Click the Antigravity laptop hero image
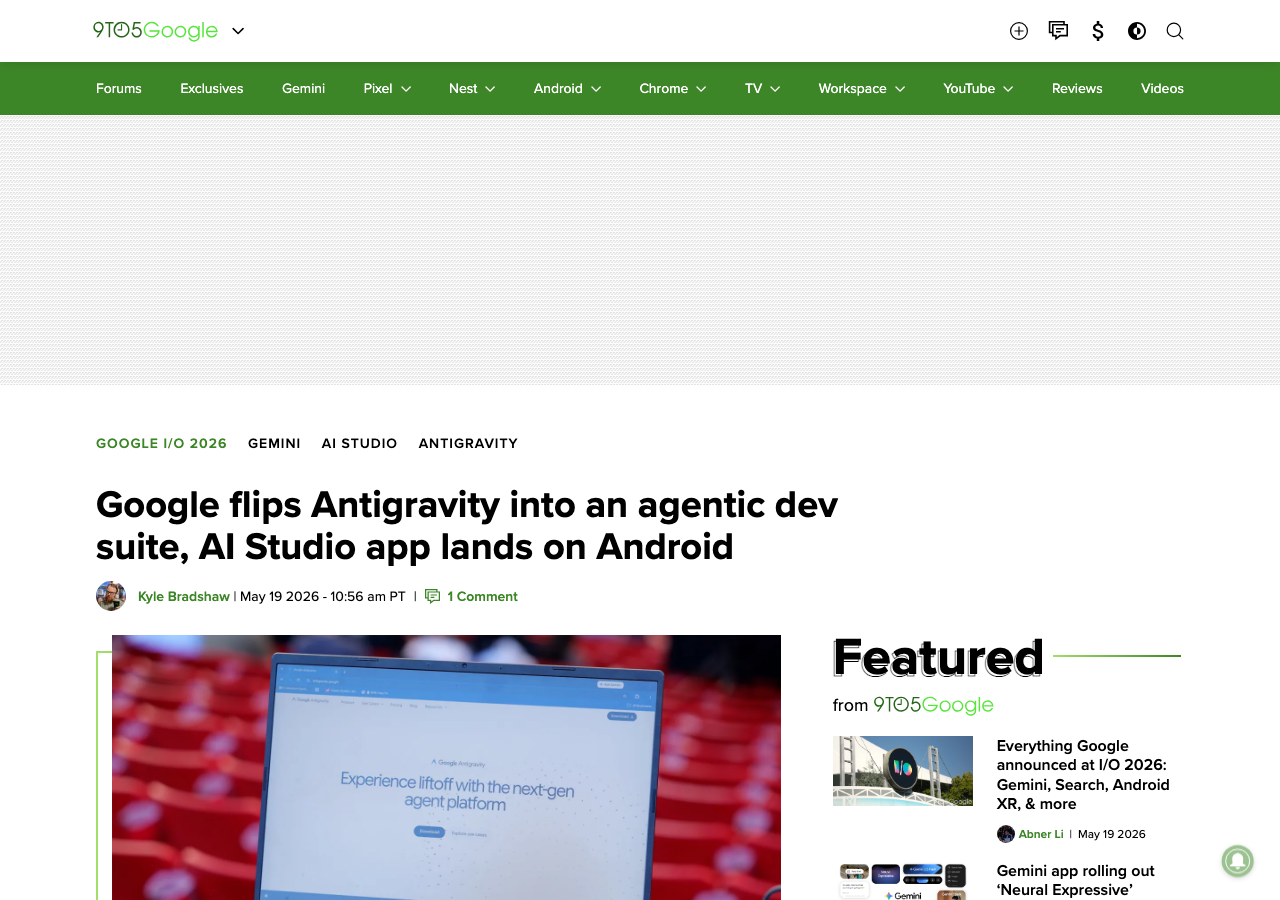1280x900 pixels. tap(446, 767)
